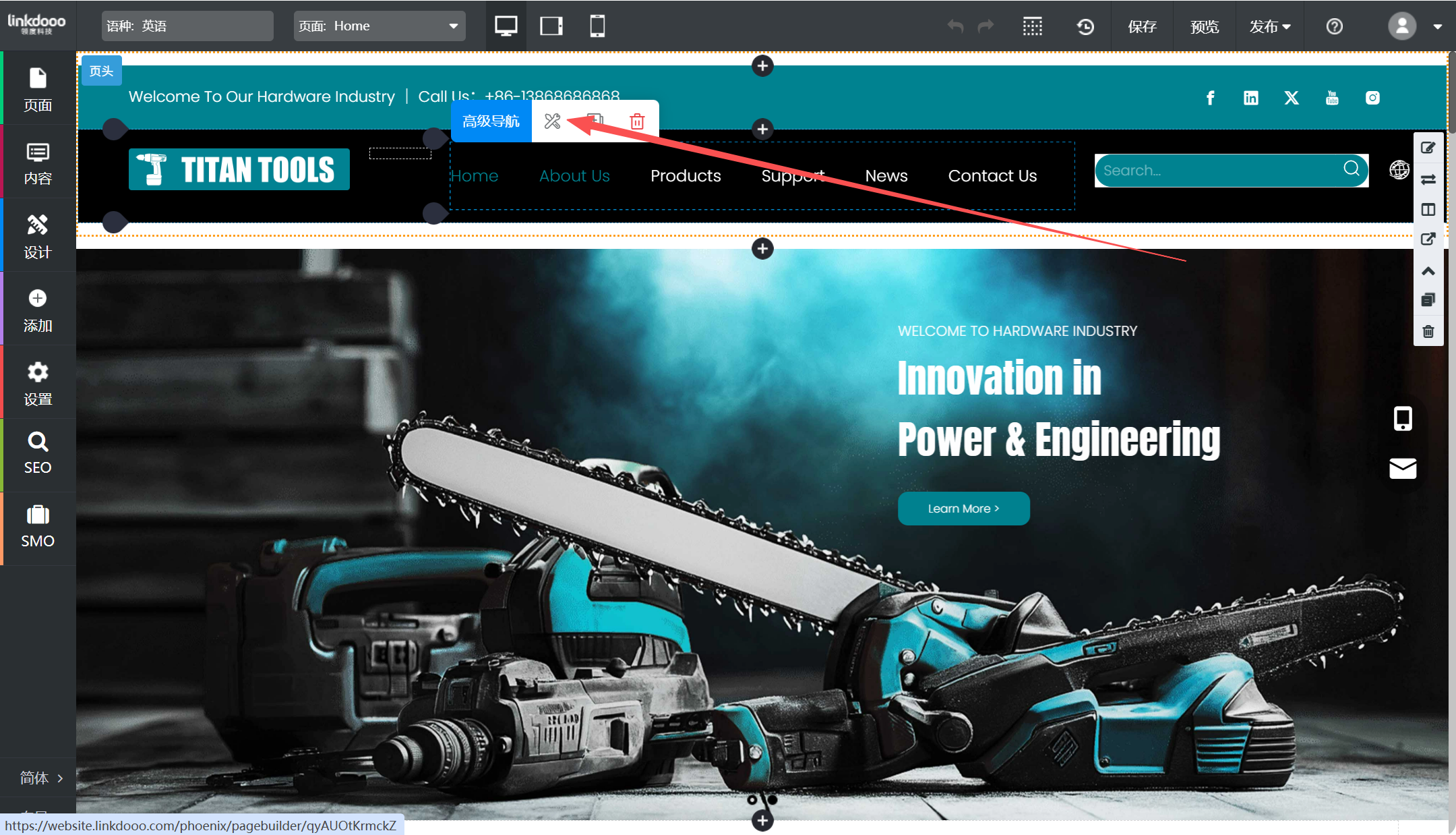1456x835 pixels.
Task: Open the 设计 design panel in the sidebar
Action: (x=38, y=236)
